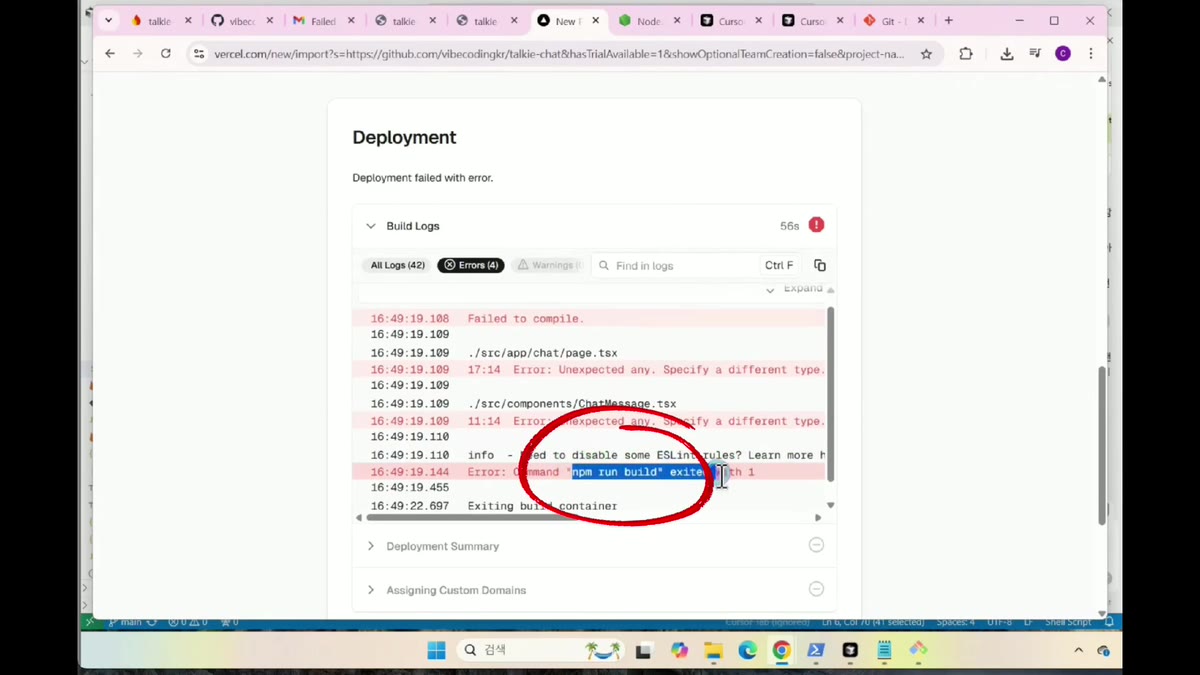1200x675 pixels.
Task: Go back with the browser back arrow
Action: (110, 54)
